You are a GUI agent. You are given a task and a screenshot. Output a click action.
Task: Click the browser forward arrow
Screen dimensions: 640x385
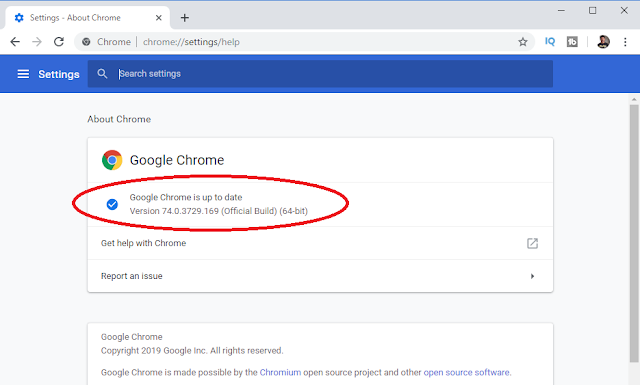coord(37,42)
